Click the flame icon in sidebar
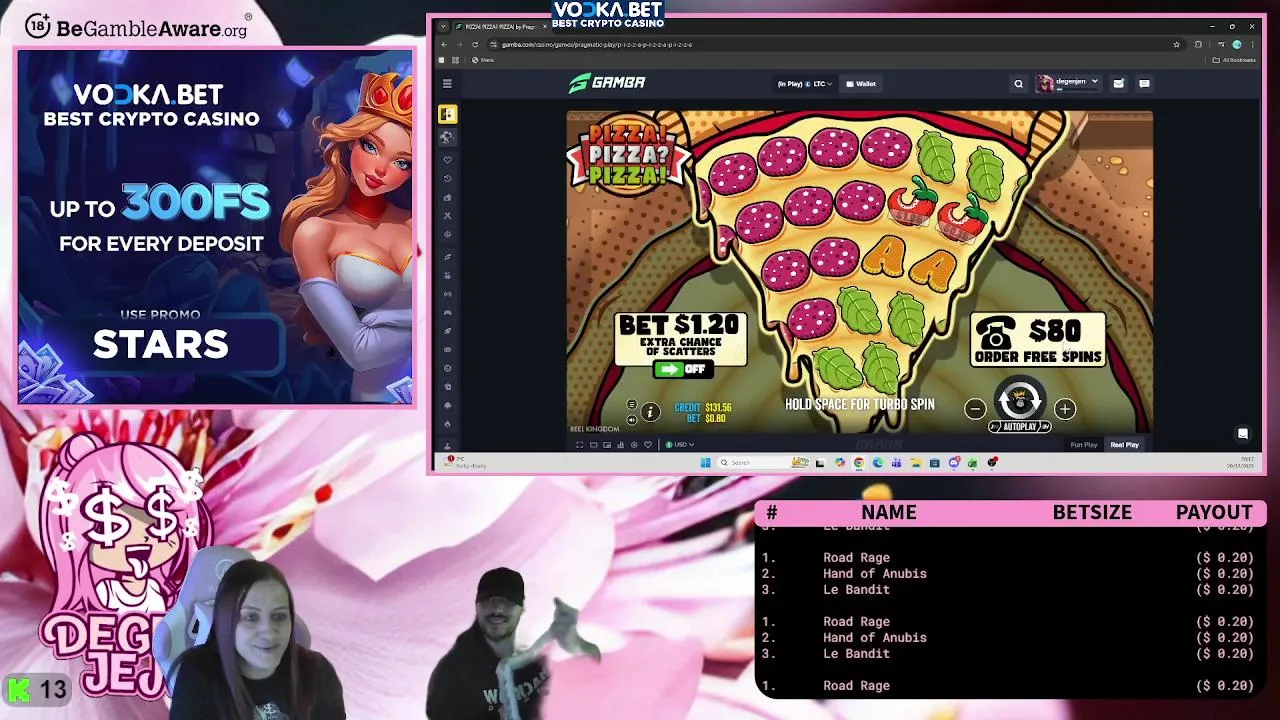 [447, 424]
